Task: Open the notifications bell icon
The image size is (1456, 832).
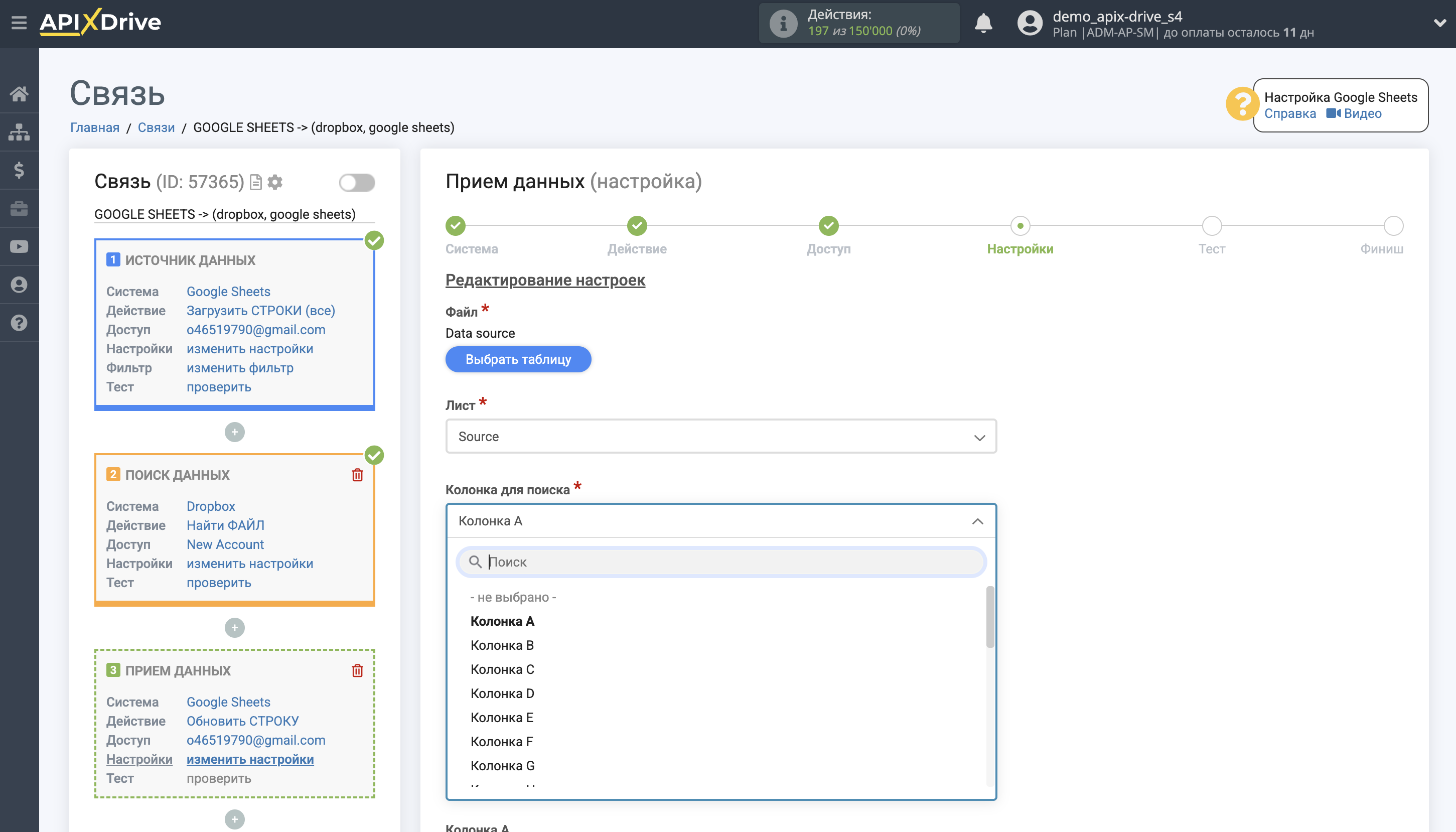Action: [x=983, y=24]
